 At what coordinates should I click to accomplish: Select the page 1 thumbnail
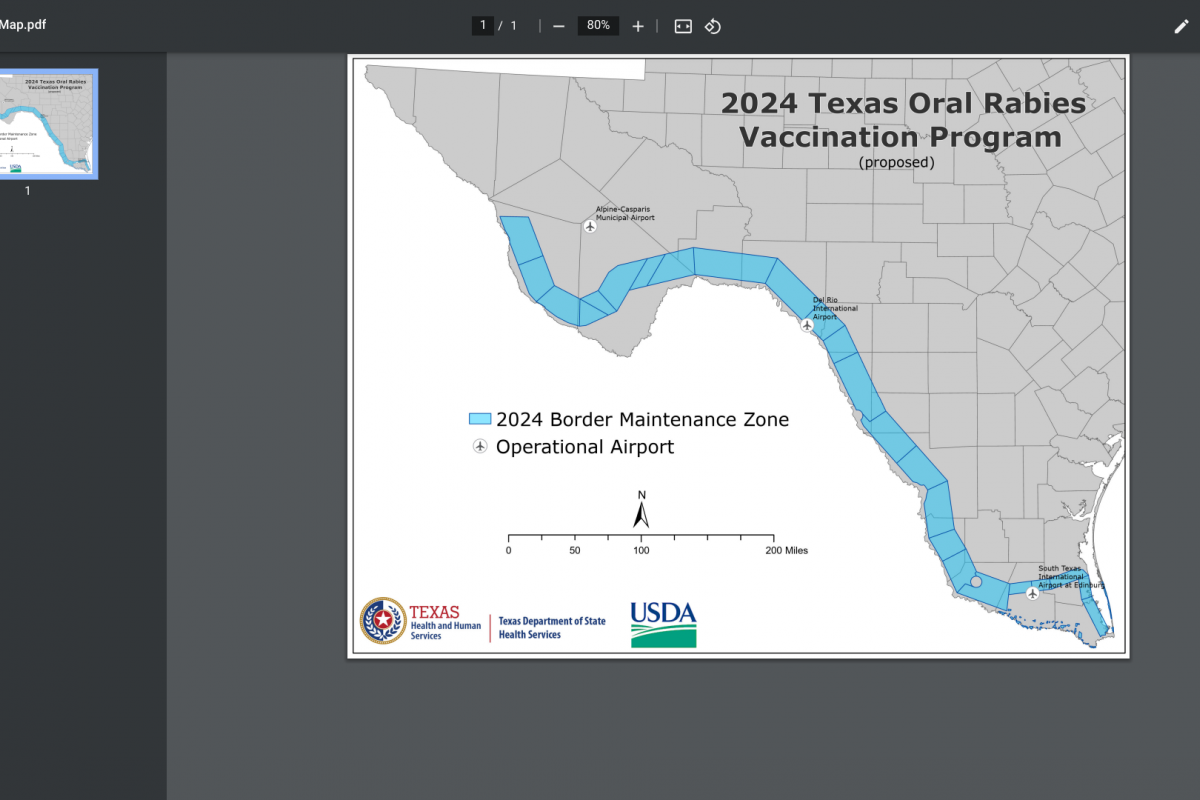[x=48, y=124]
